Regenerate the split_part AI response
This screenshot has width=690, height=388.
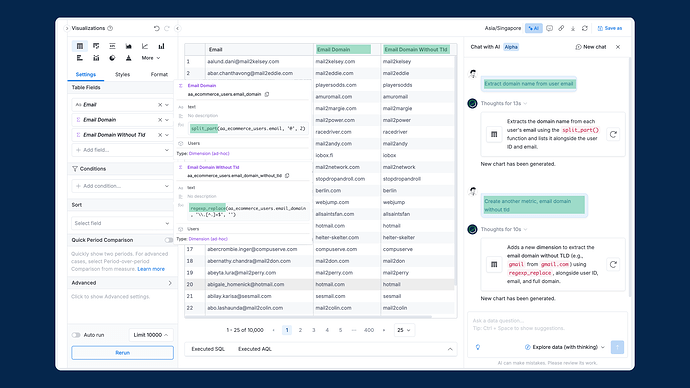[x=613, y=134]
